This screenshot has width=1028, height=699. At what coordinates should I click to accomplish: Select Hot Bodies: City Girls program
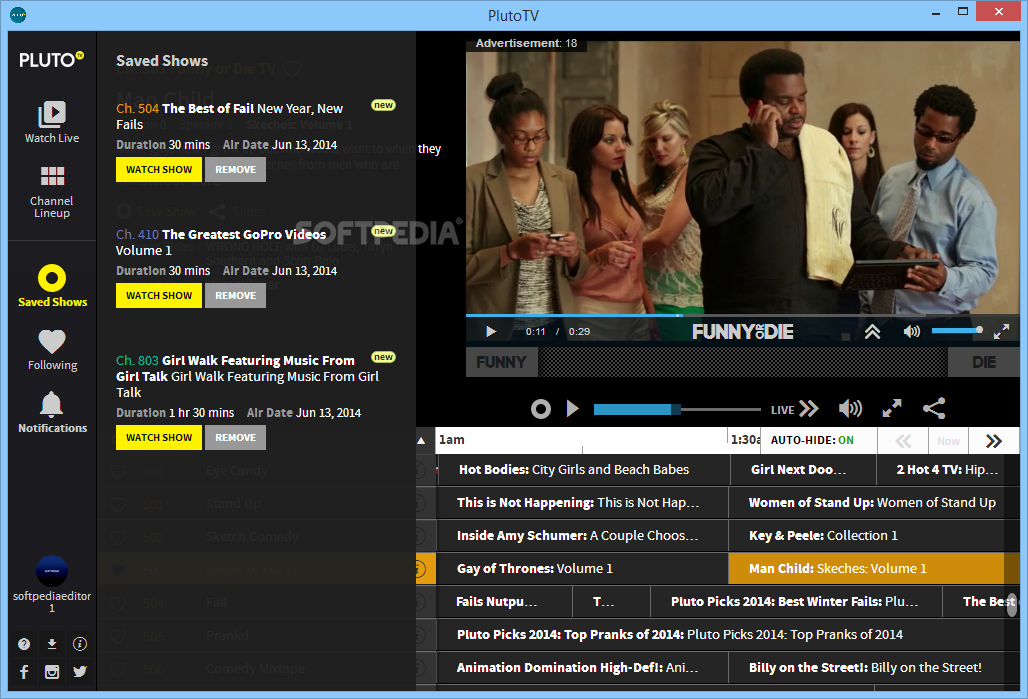pyautogui.click(x=583, y=469)
